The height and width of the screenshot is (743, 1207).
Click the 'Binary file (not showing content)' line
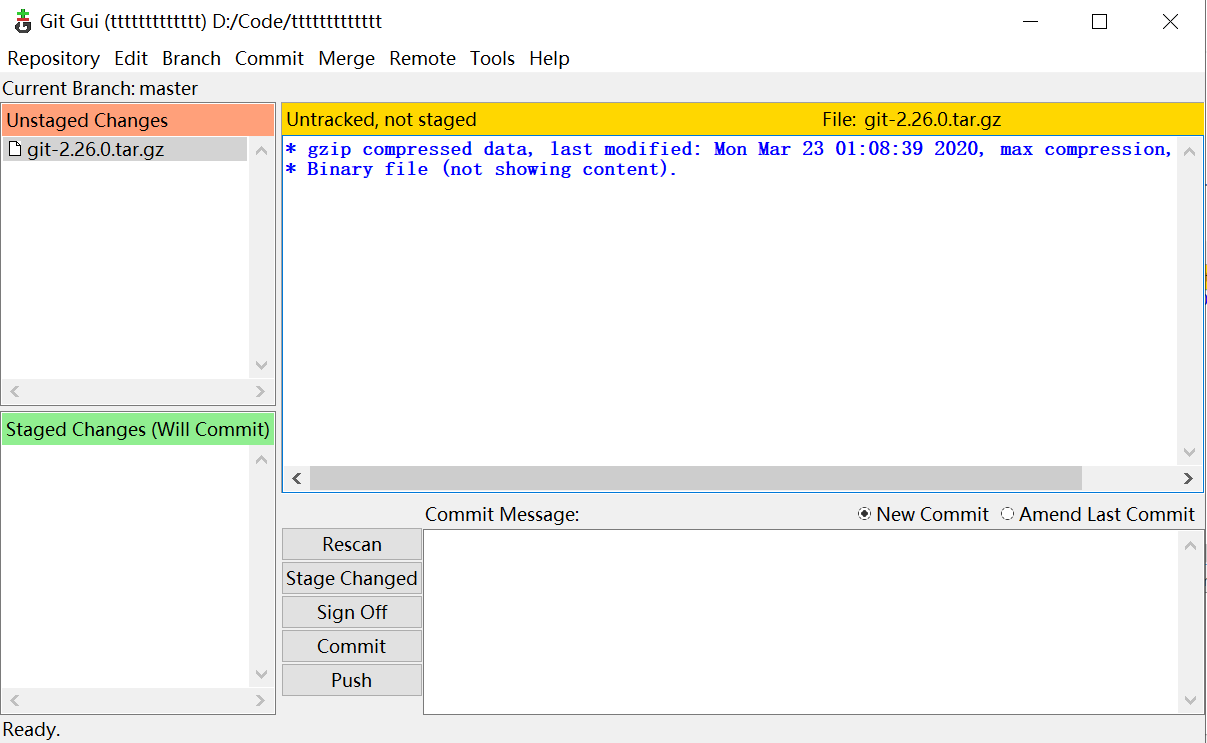tap(481, 169)
